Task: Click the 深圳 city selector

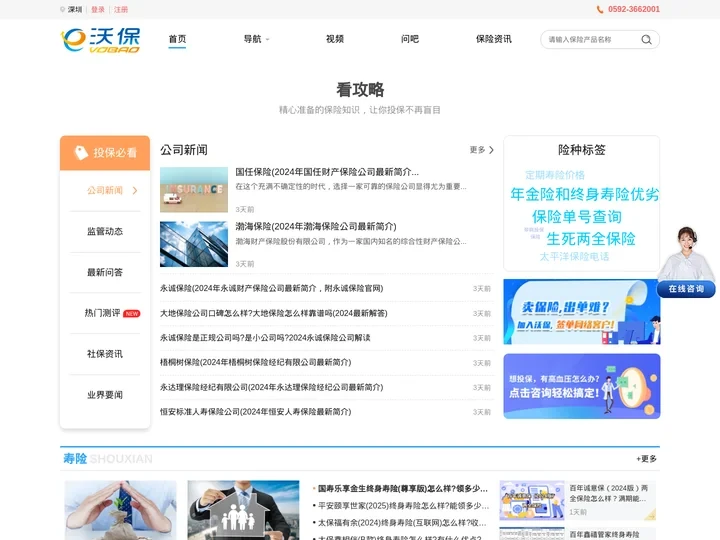Action: (x=75, y=9)
